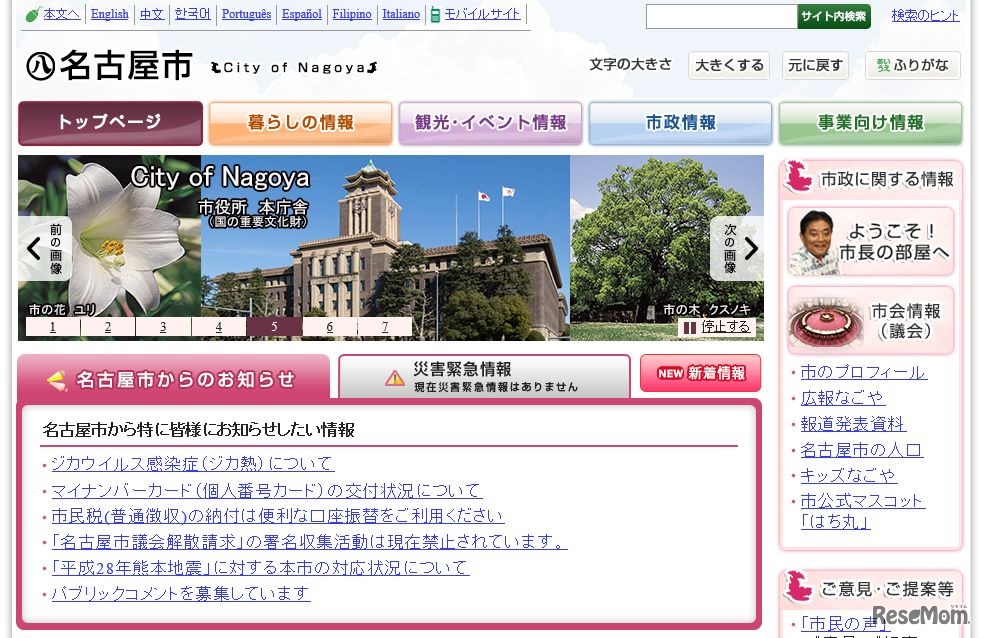Click the NEW 新着情報 button

pos(700,373)
